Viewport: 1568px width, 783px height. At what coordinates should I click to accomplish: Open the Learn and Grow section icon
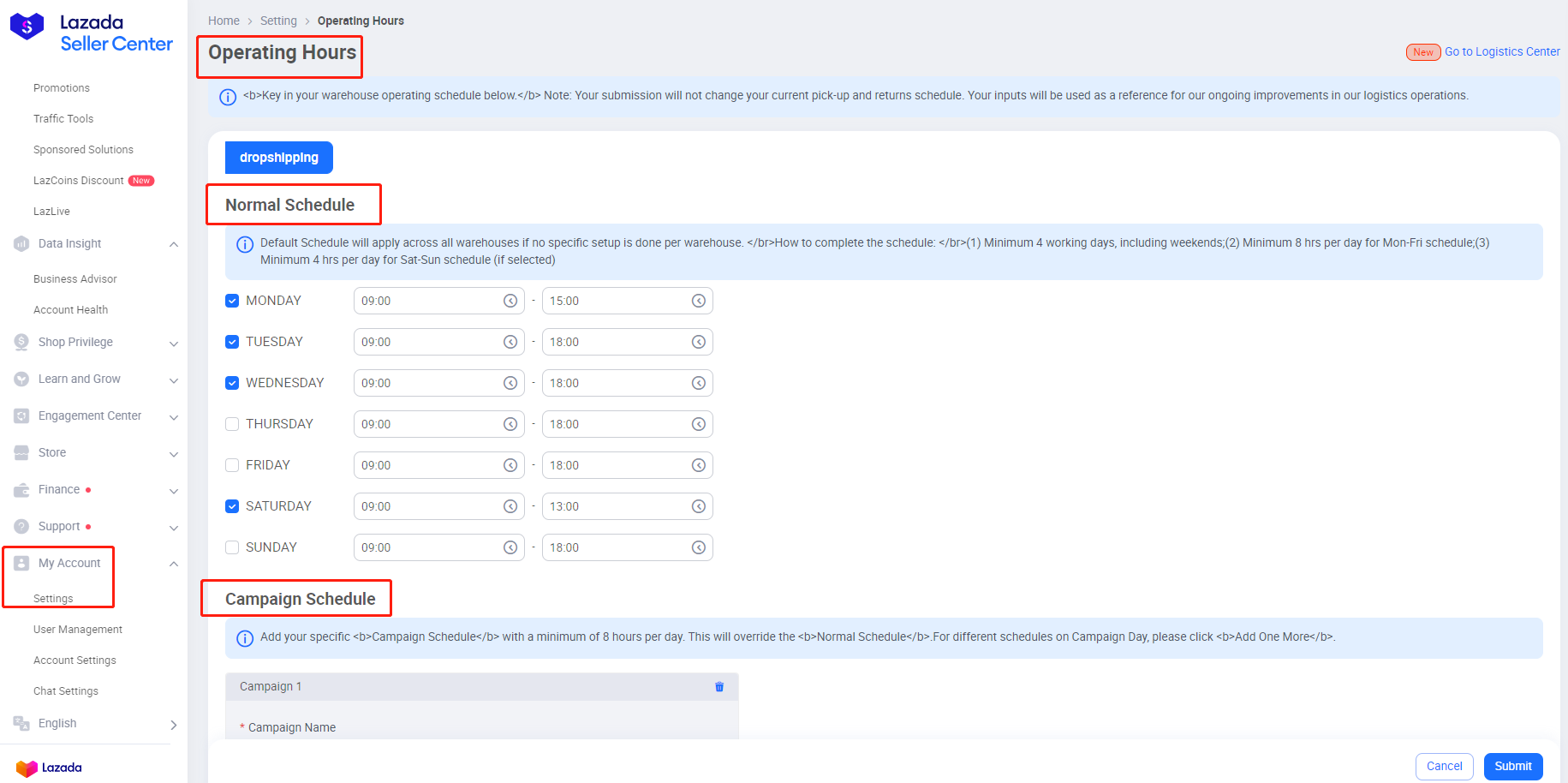21,378
